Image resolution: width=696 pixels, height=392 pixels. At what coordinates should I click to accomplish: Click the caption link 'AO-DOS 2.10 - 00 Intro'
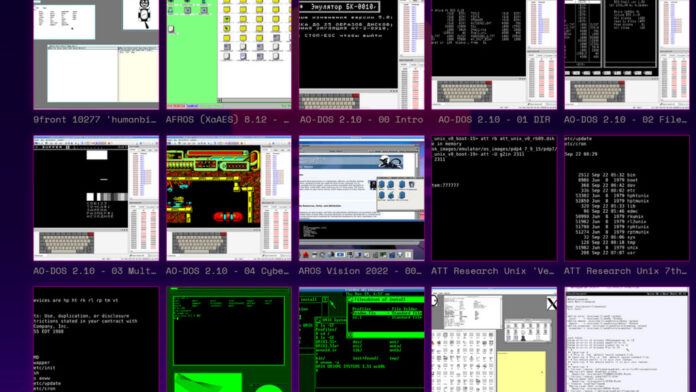[x=361, y=119]
